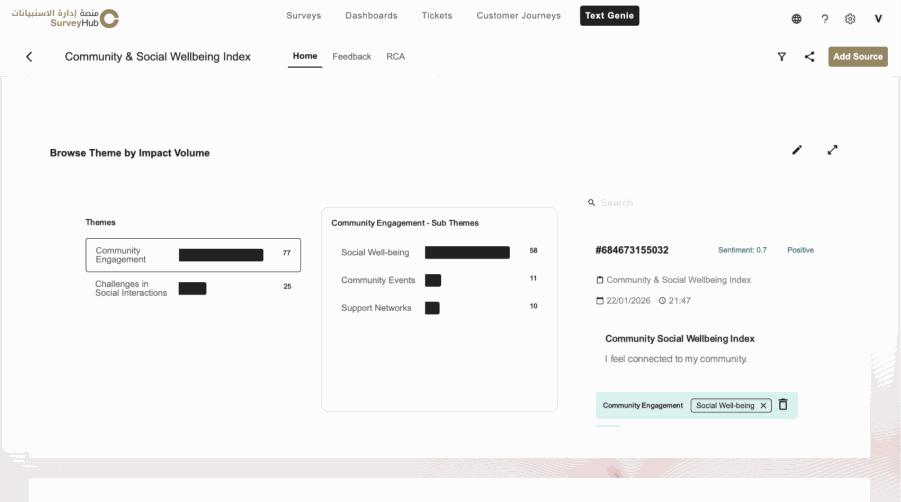
Task: Remove the Social Well-being tag with X
Action: click(763, 406)
